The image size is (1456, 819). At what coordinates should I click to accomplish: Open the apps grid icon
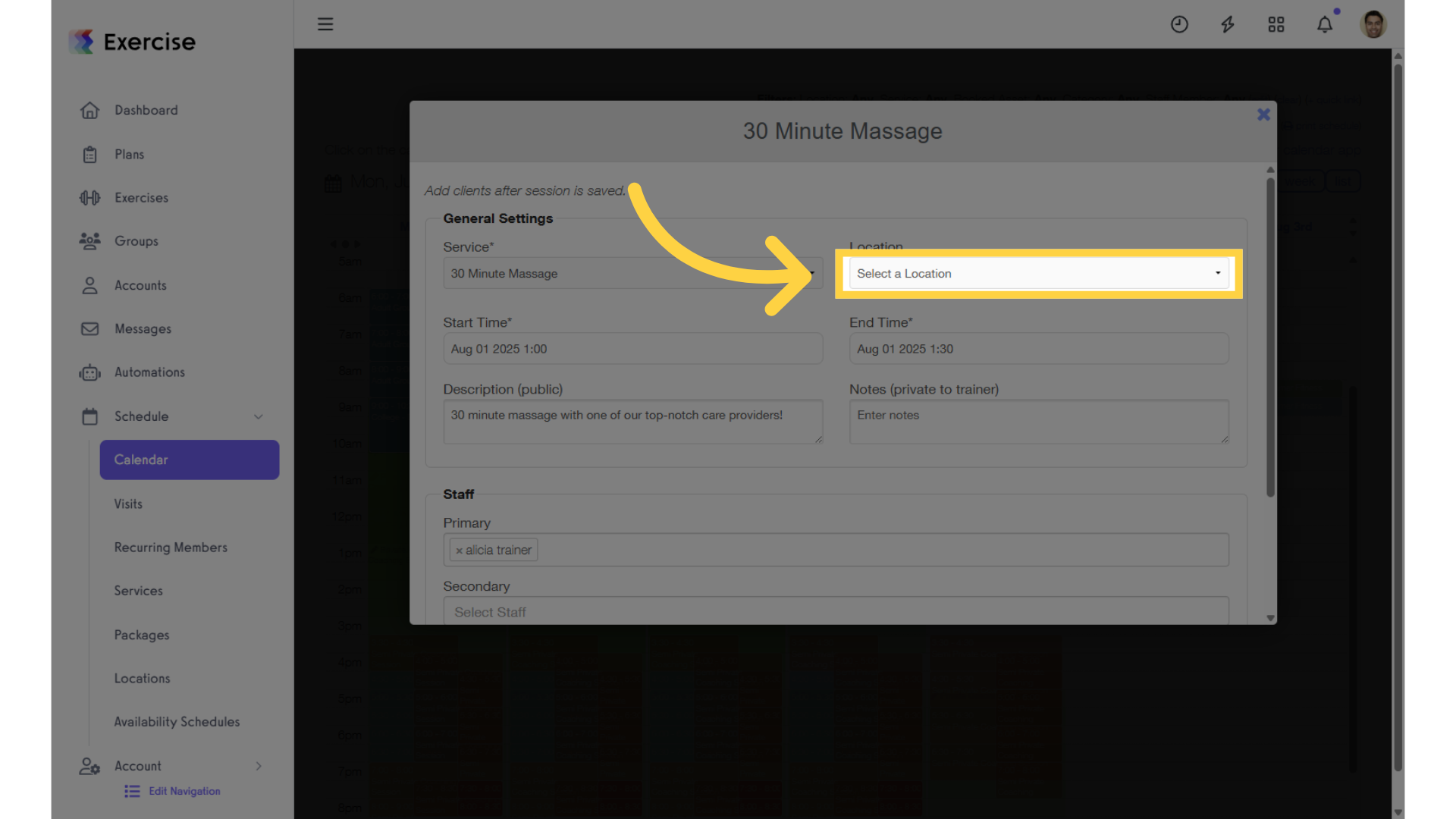click(x=1276, y=24)
